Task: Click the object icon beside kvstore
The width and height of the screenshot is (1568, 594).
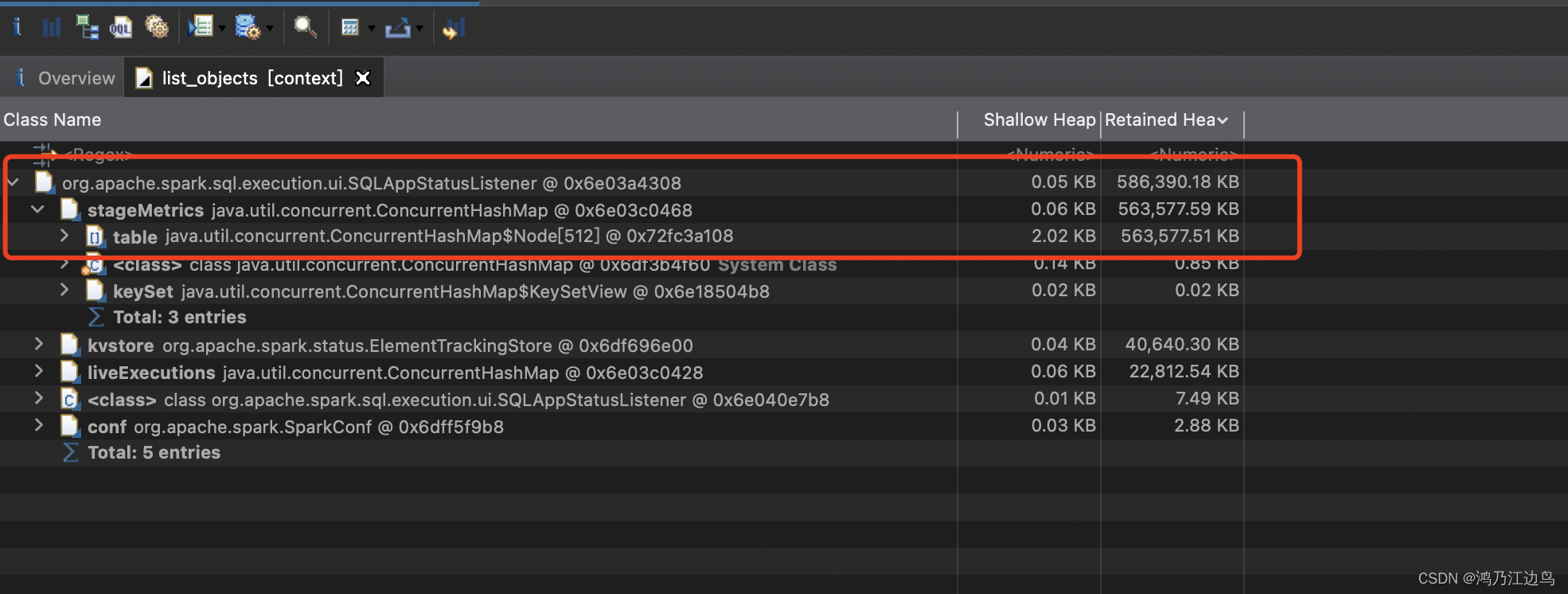Action: (x=70, y=345)
